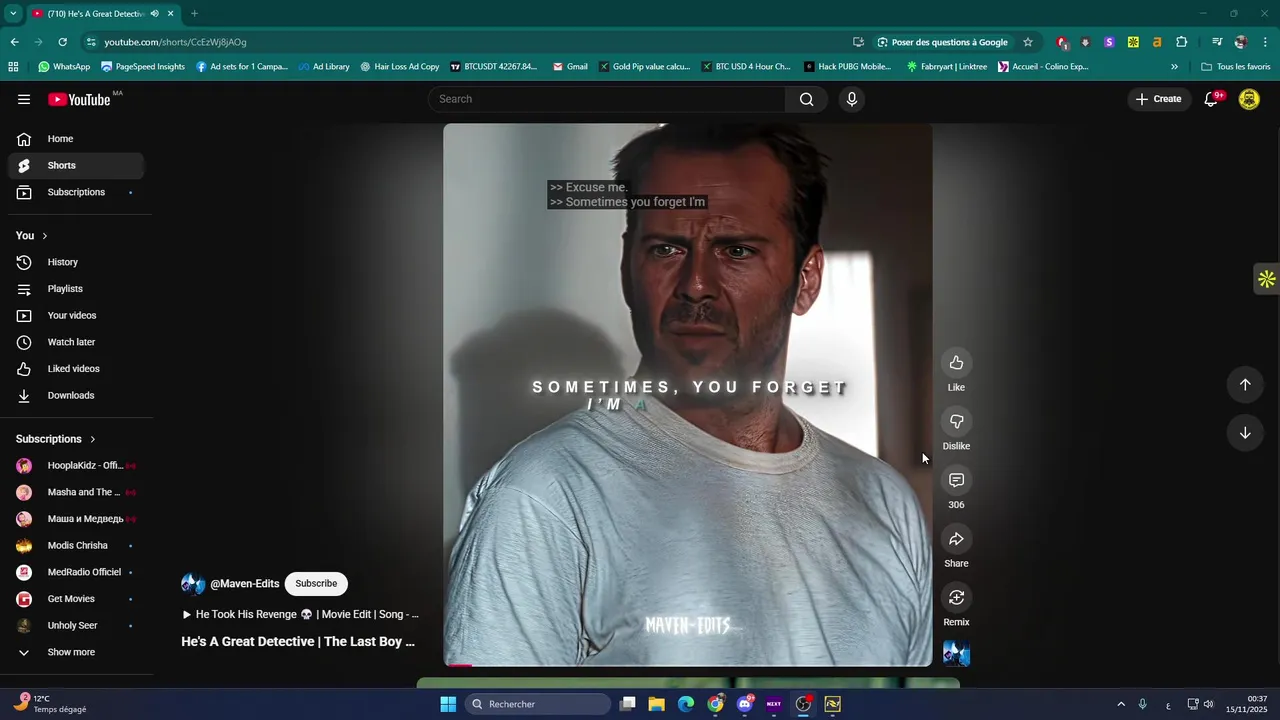Bookmark this page with the star icon
Screen dimensions: 1280x720
tap(1027, 42)
